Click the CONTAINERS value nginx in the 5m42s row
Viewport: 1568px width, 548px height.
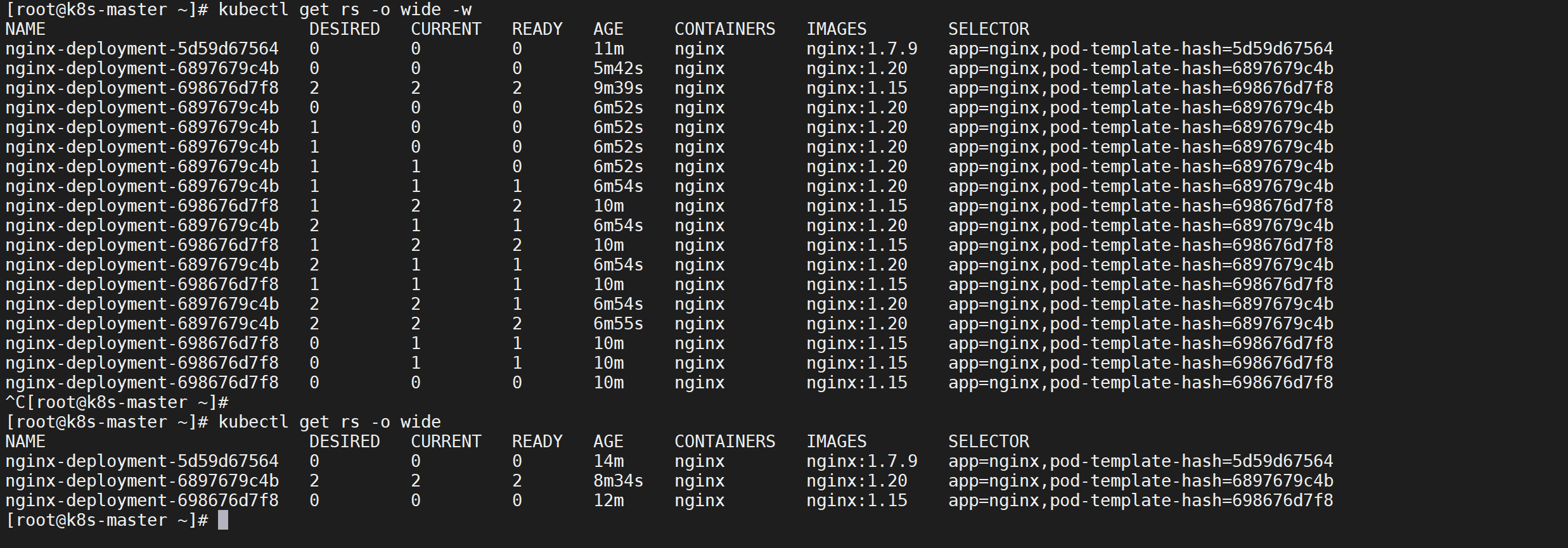pyautogui.click(x=700, y=68)
